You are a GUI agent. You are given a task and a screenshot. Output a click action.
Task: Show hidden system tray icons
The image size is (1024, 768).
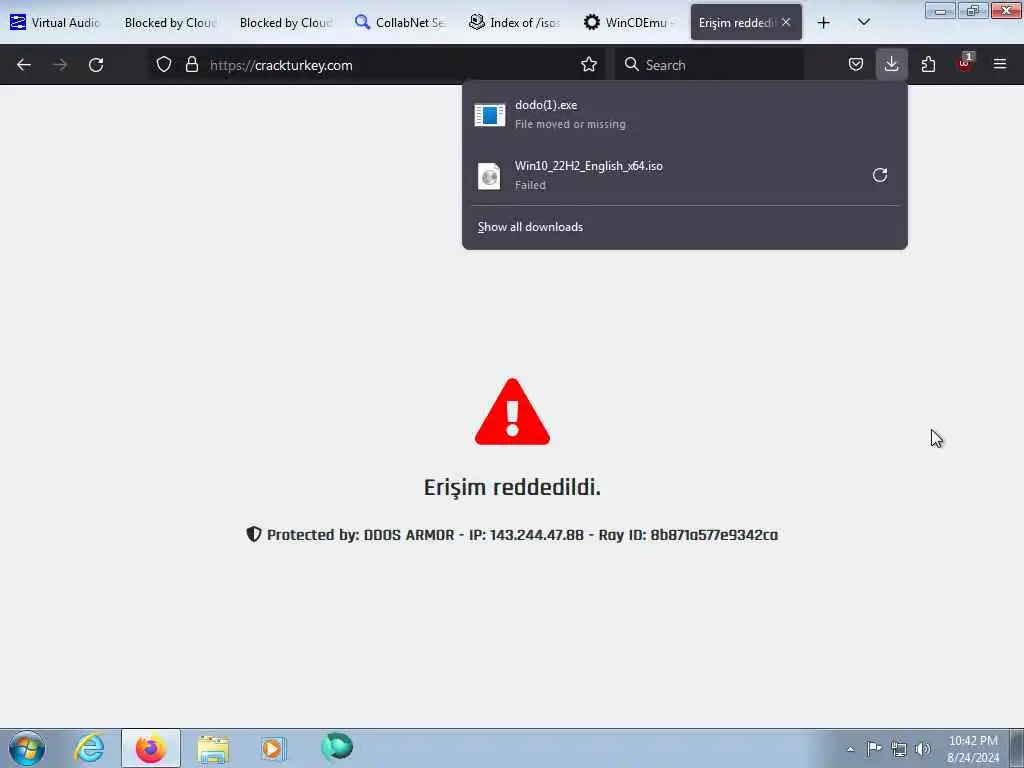[x=850, y=749]
